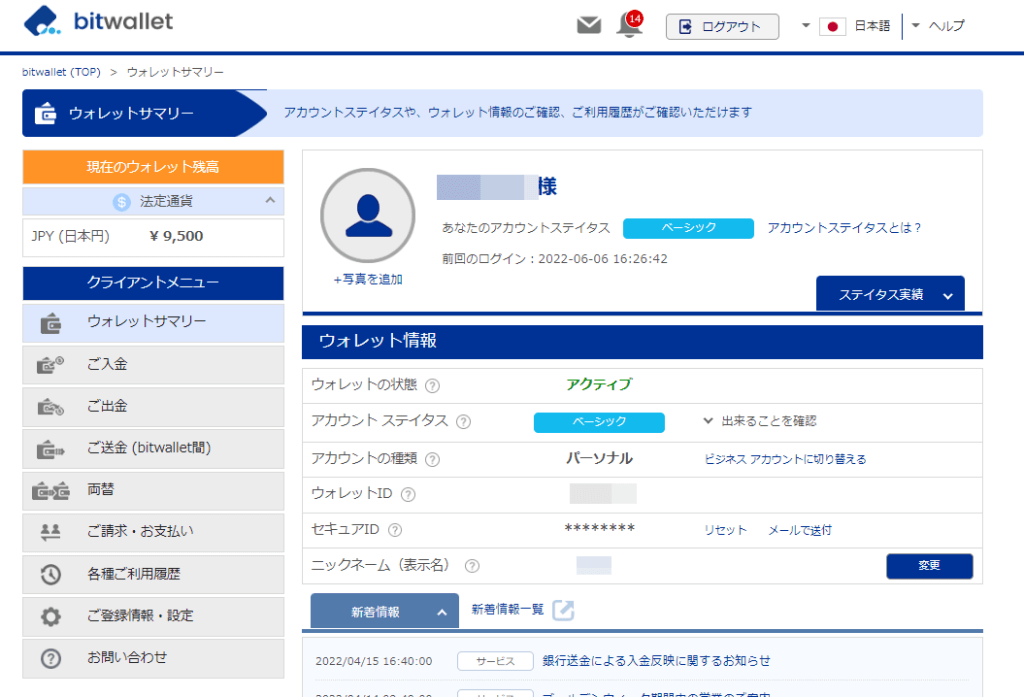
Task: Open 両替 exchange menu item
Action: 153,490
